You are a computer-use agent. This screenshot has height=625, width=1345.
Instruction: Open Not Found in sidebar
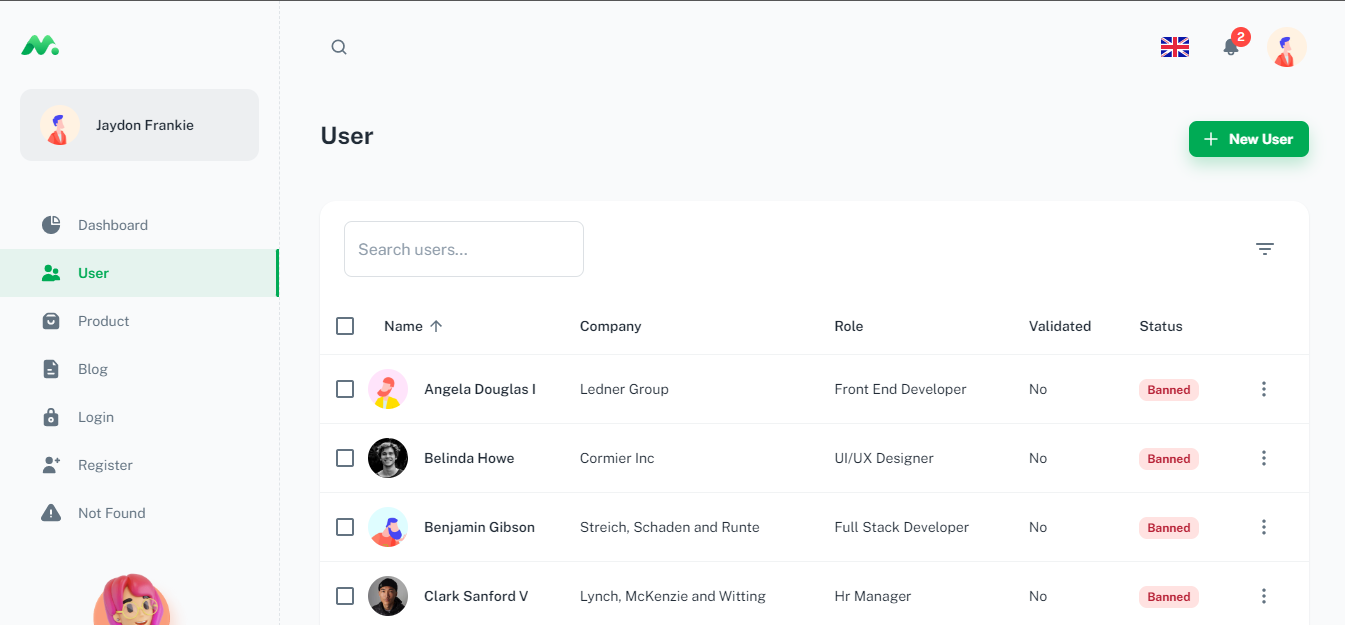(139, 513)
